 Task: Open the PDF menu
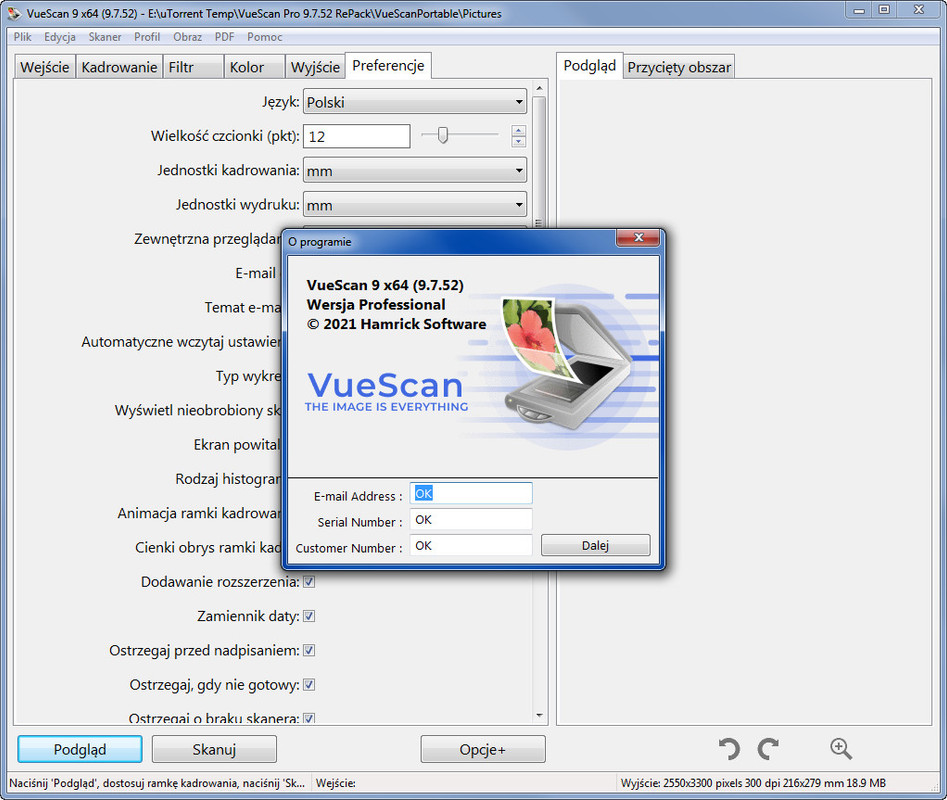(224, 37)
